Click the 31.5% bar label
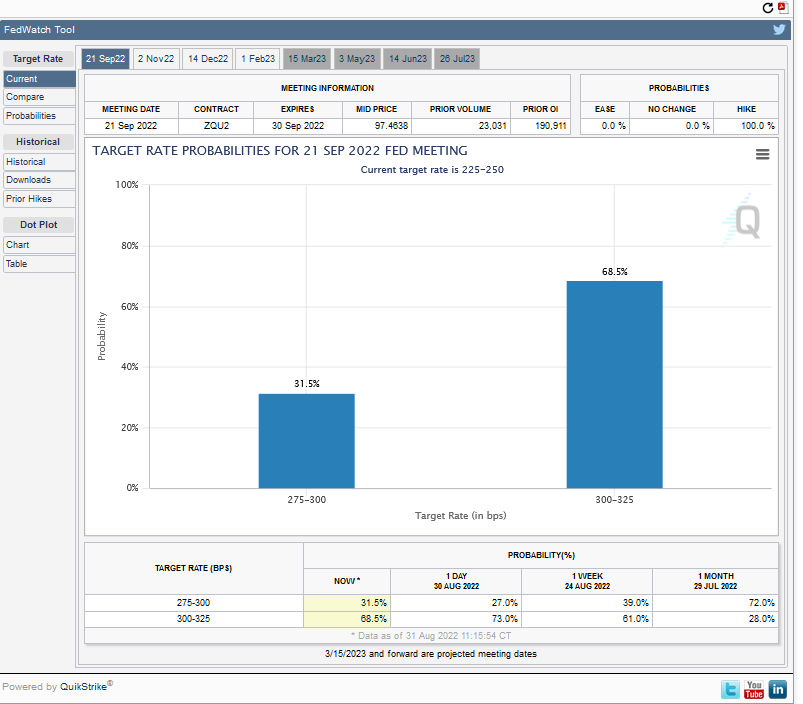Image resolution: width=803 pixels, height=704 pixels. point(306,383)
